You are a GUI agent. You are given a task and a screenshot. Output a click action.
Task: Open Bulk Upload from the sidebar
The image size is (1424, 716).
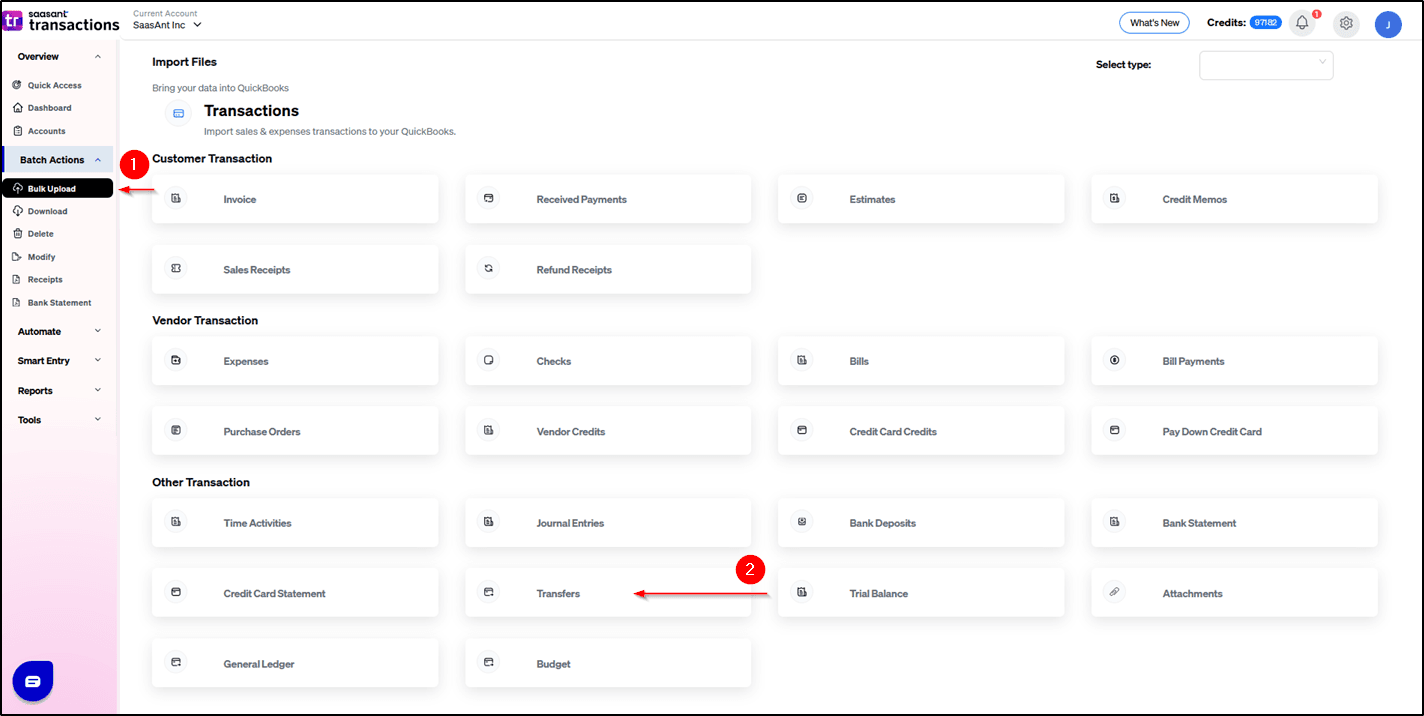click(x=55, y=188)
